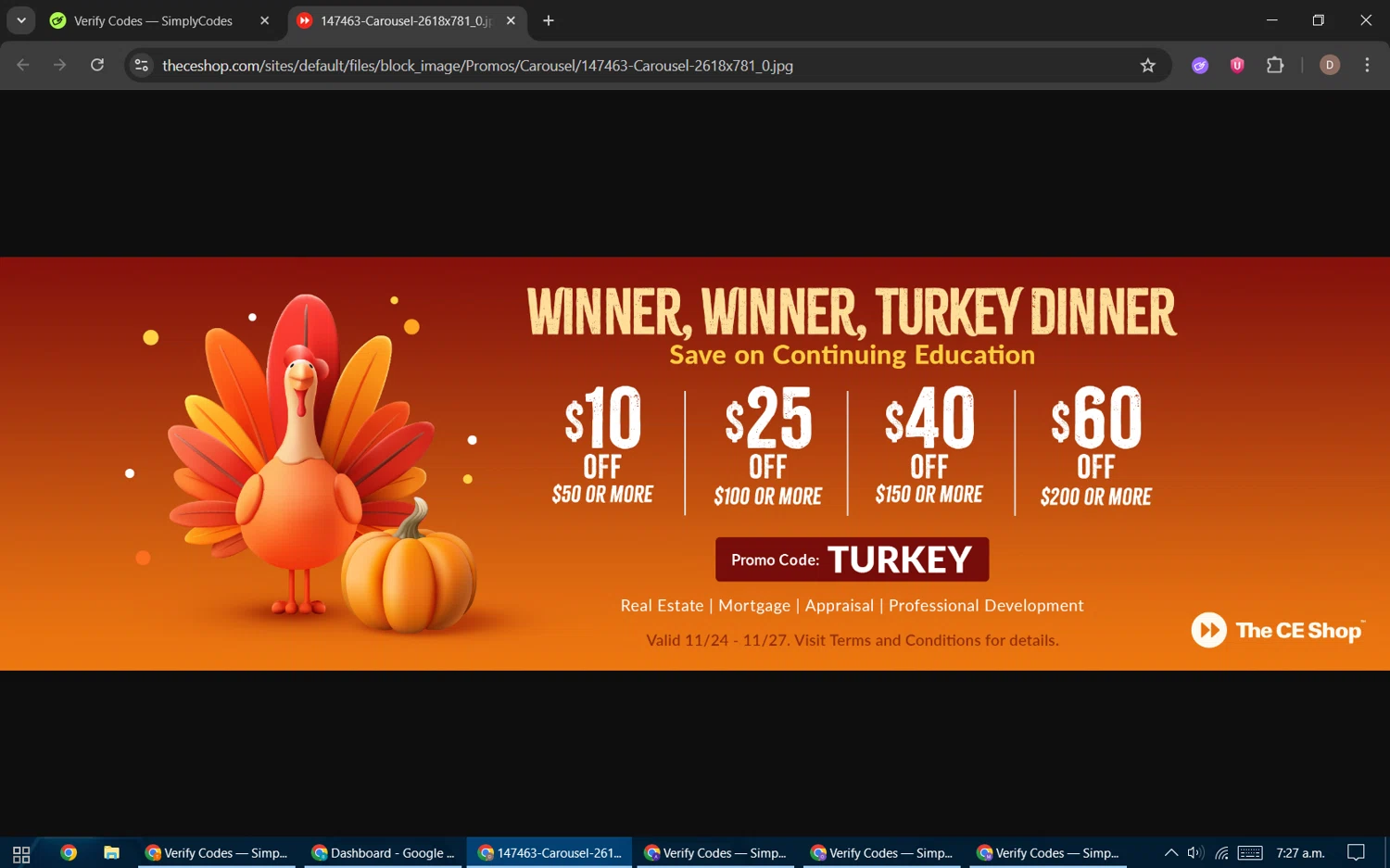Expand the tab search dropdown arrow
Viewport: 1390px width, 868px height.
point(20,20)
